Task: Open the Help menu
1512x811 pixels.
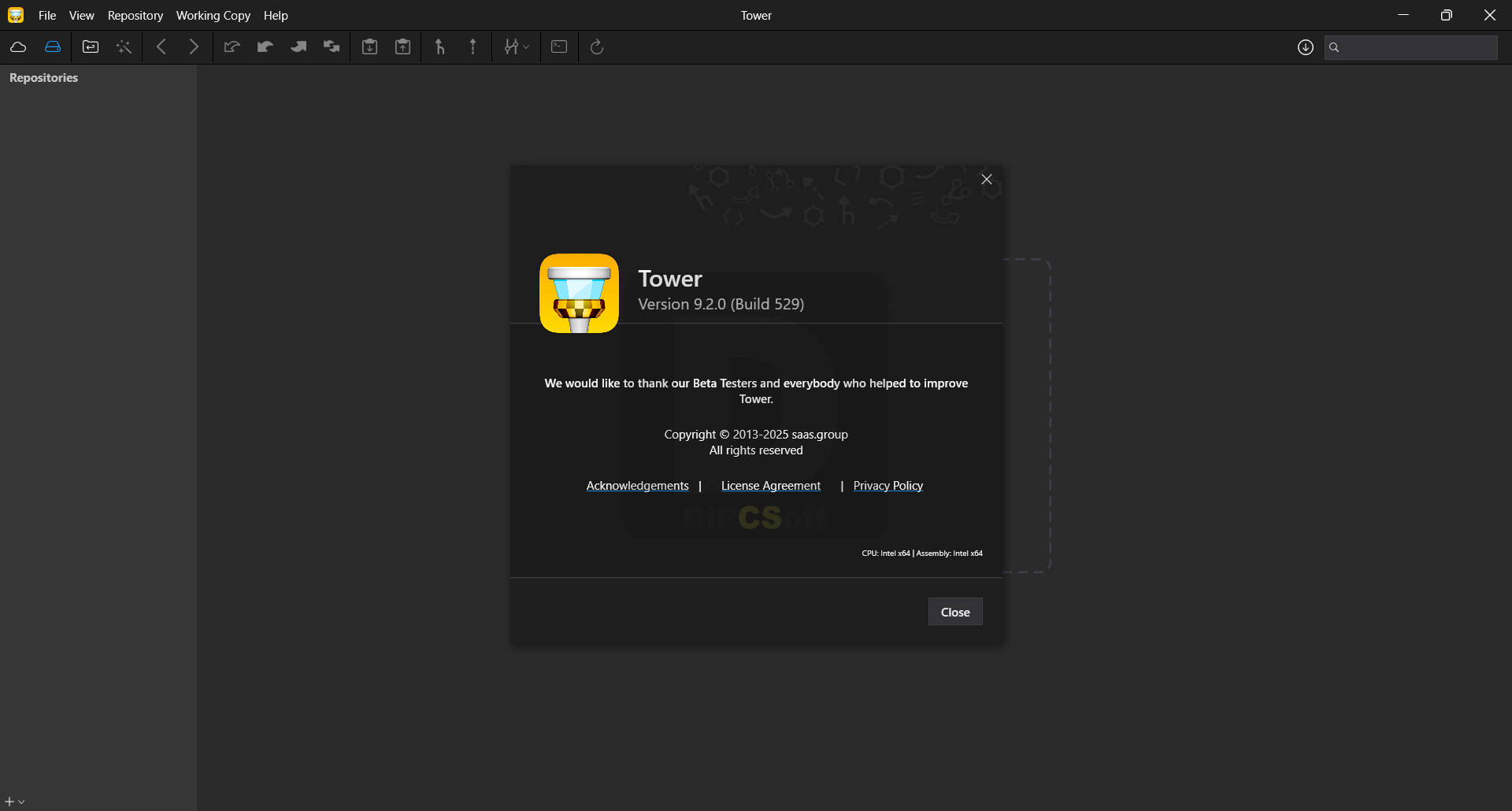Action: pos(276,15)
